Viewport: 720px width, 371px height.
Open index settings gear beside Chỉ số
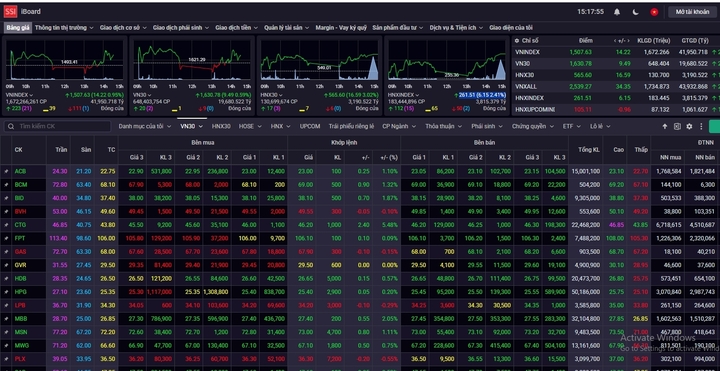[x=517, y=40]
